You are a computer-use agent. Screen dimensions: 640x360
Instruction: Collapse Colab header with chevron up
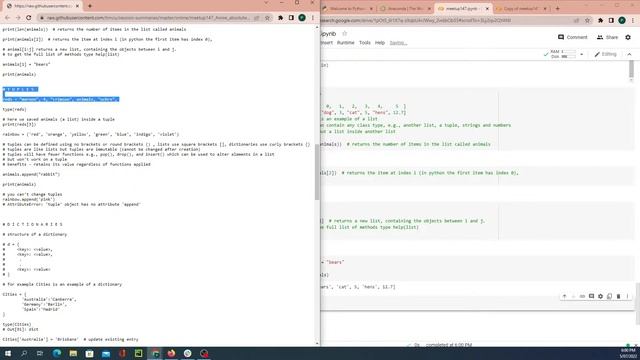(x=629, y=54)
